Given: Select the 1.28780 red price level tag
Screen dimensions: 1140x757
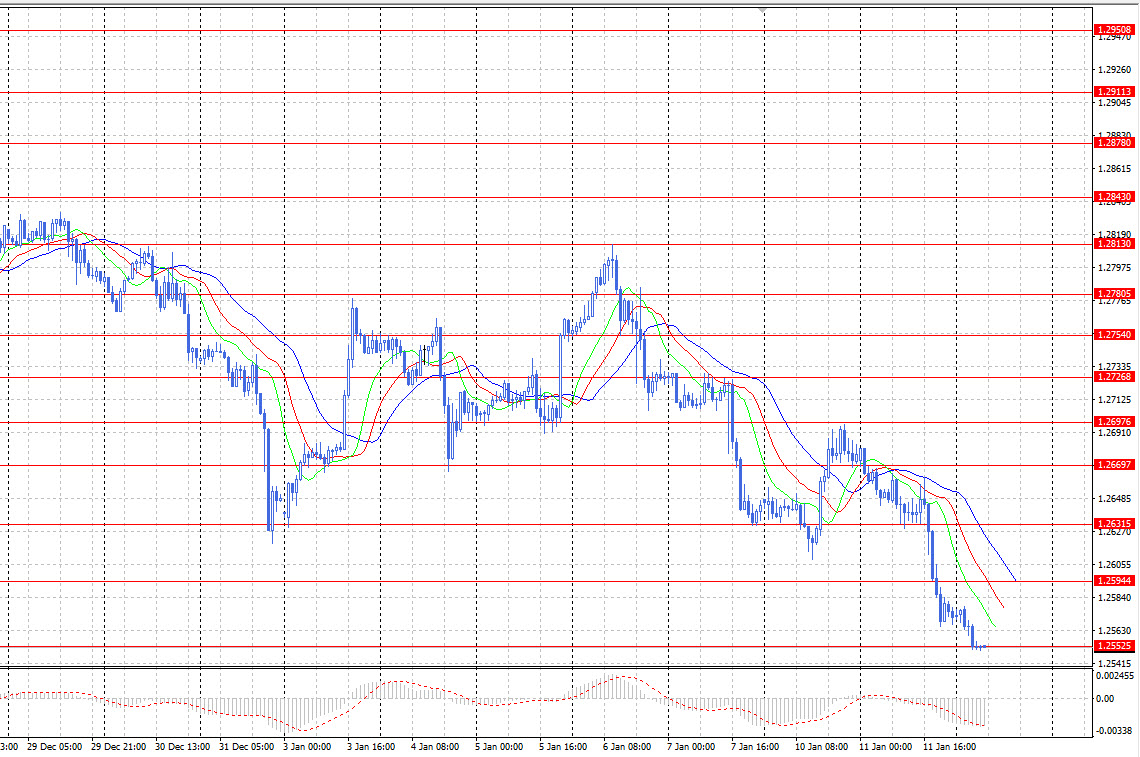Looking at the screenshot, I should [1114, 143].
